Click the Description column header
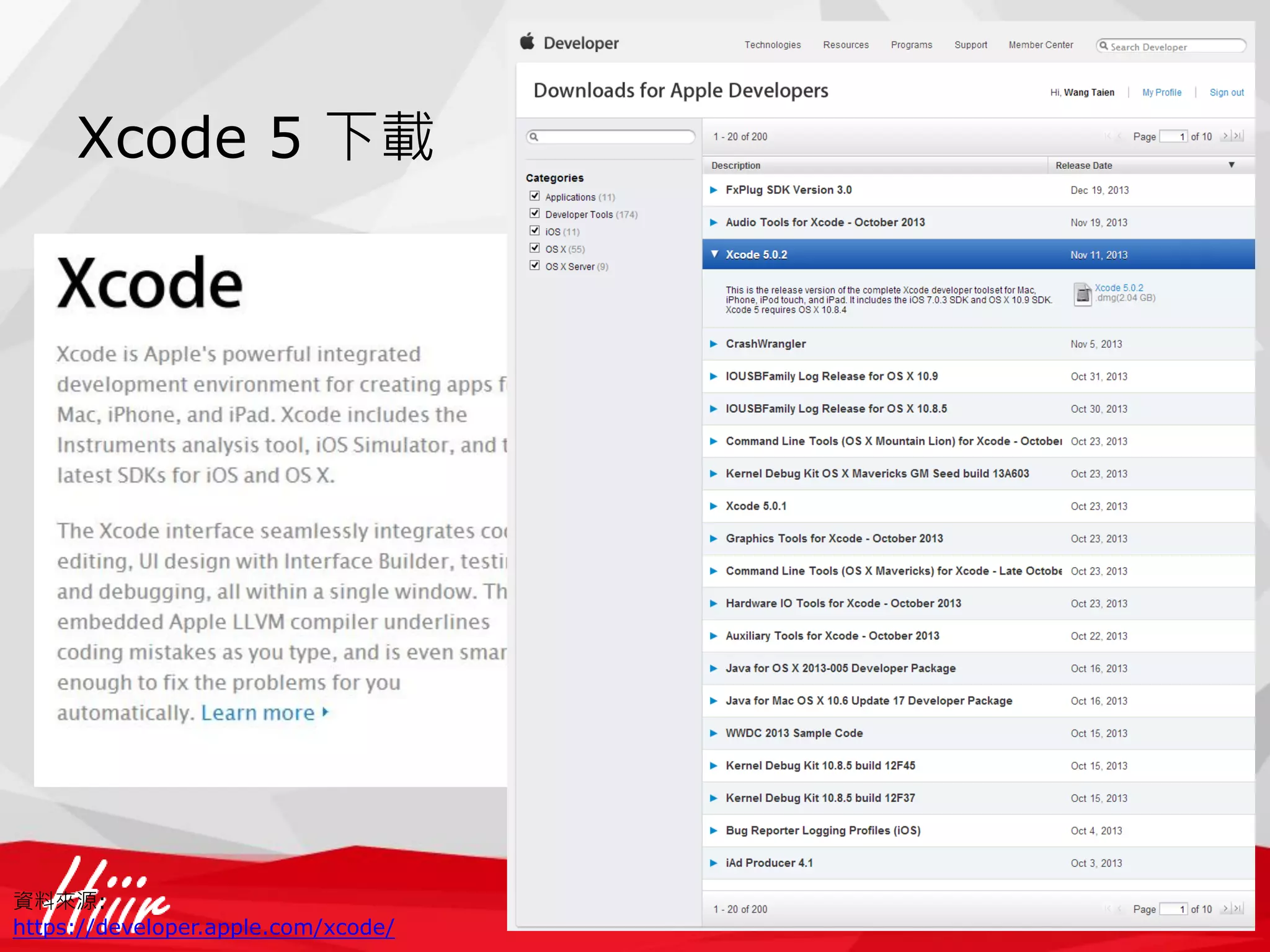Image resolution: width=1270 pixels, height=952 pixels. coord(875,165)
